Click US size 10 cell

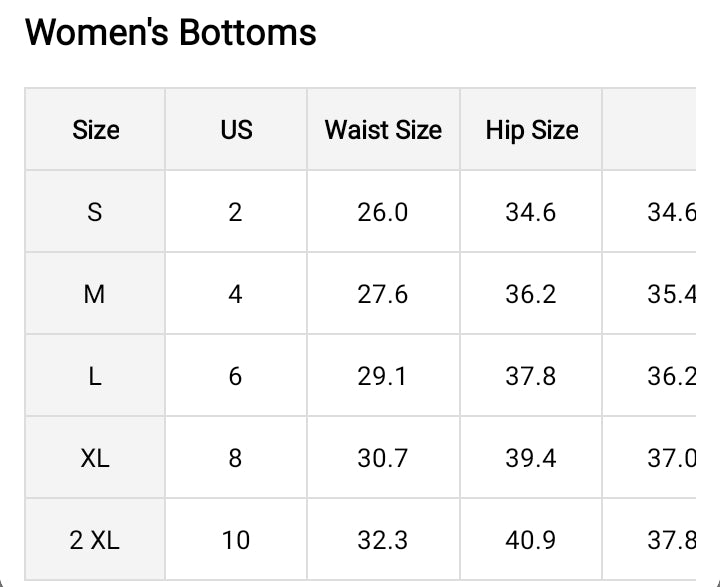click(236, 540)
